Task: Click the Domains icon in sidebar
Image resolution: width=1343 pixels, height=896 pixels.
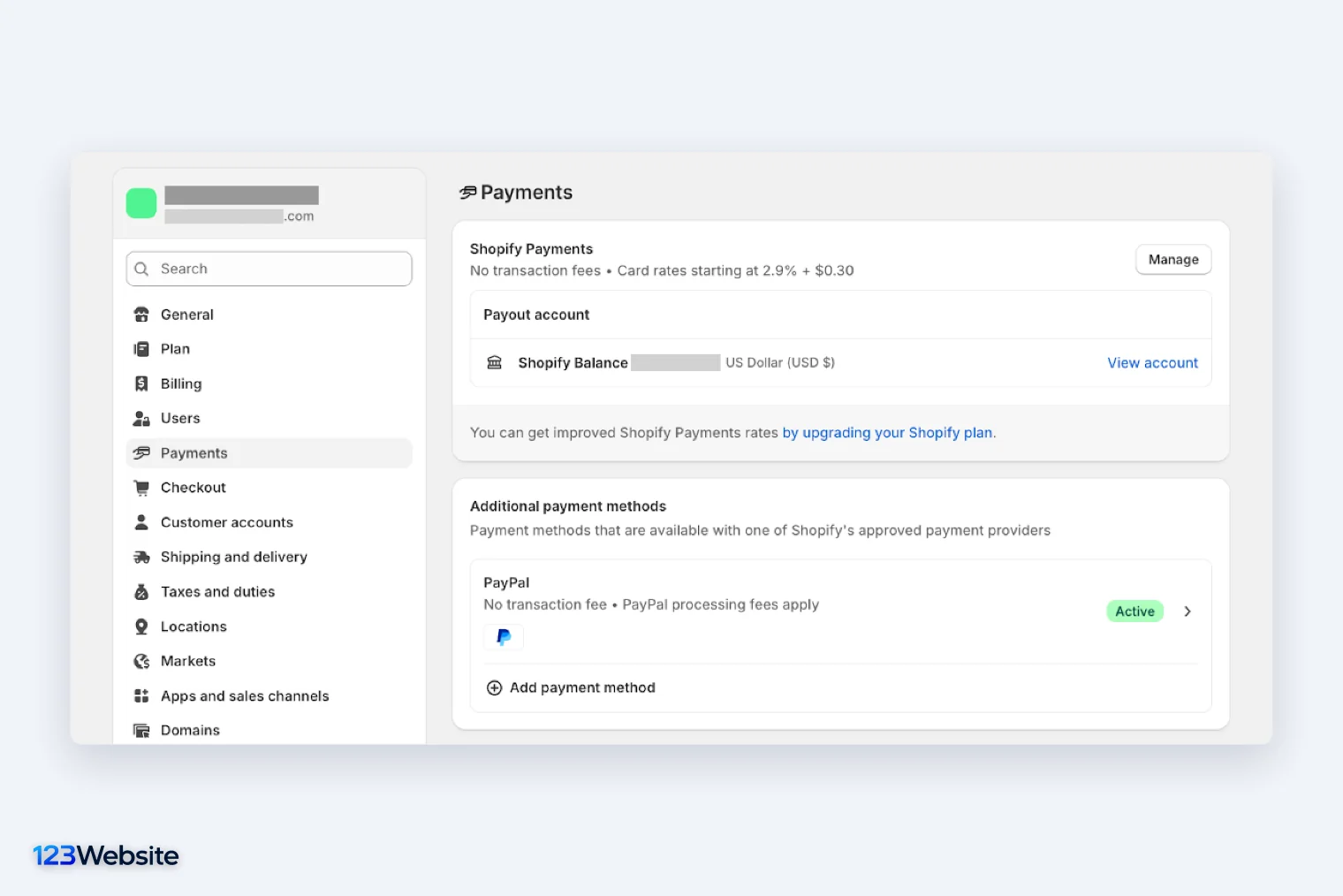Action: 141,731
